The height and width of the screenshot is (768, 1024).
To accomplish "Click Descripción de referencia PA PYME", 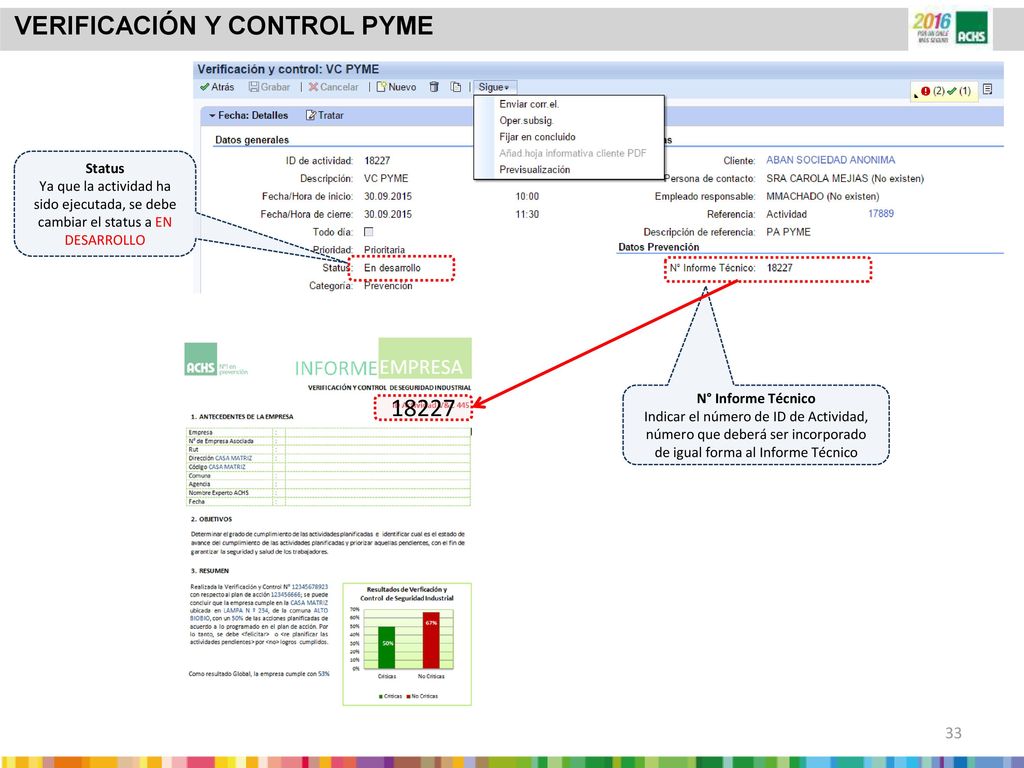I will (788, 232).
